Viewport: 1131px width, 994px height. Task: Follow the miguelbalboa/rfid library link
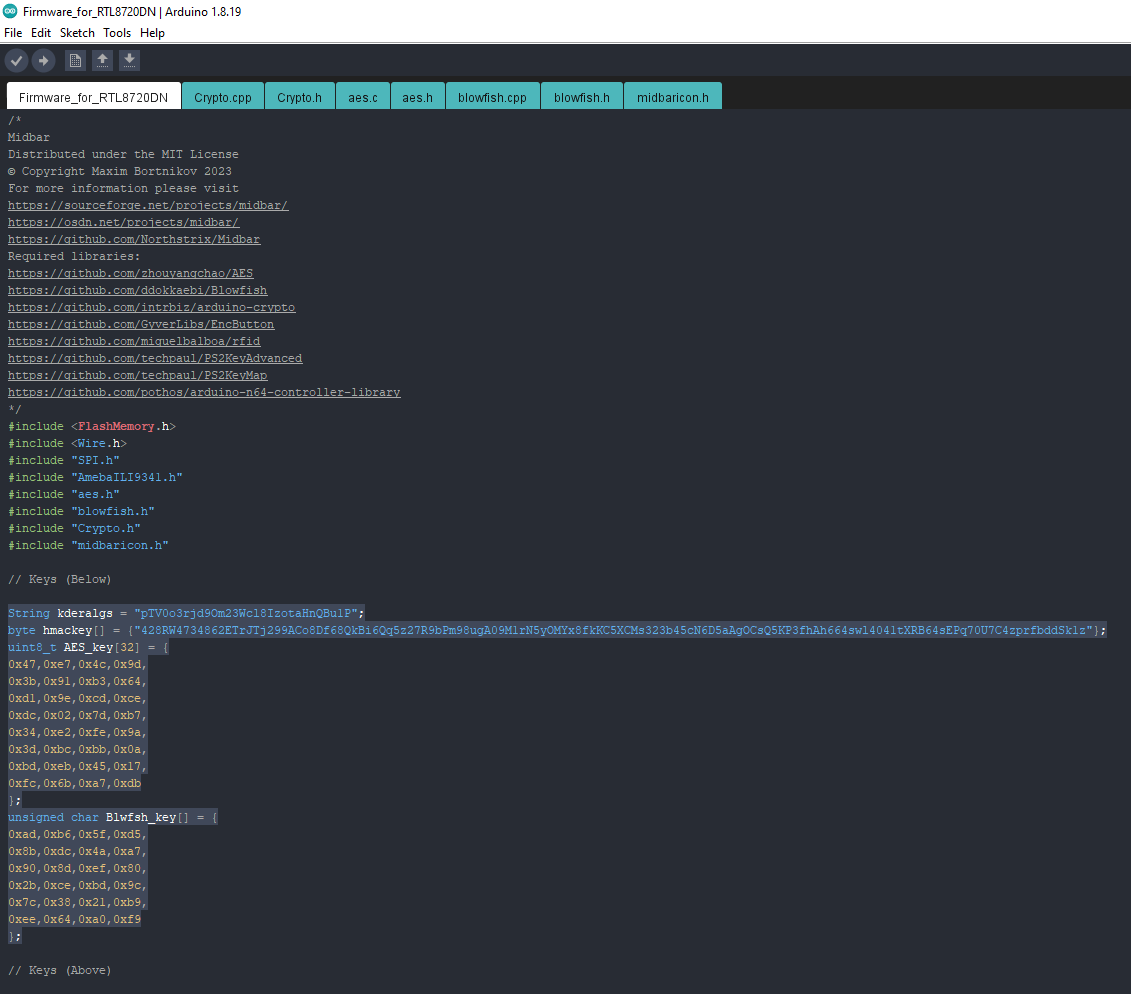tap(134, 341)
